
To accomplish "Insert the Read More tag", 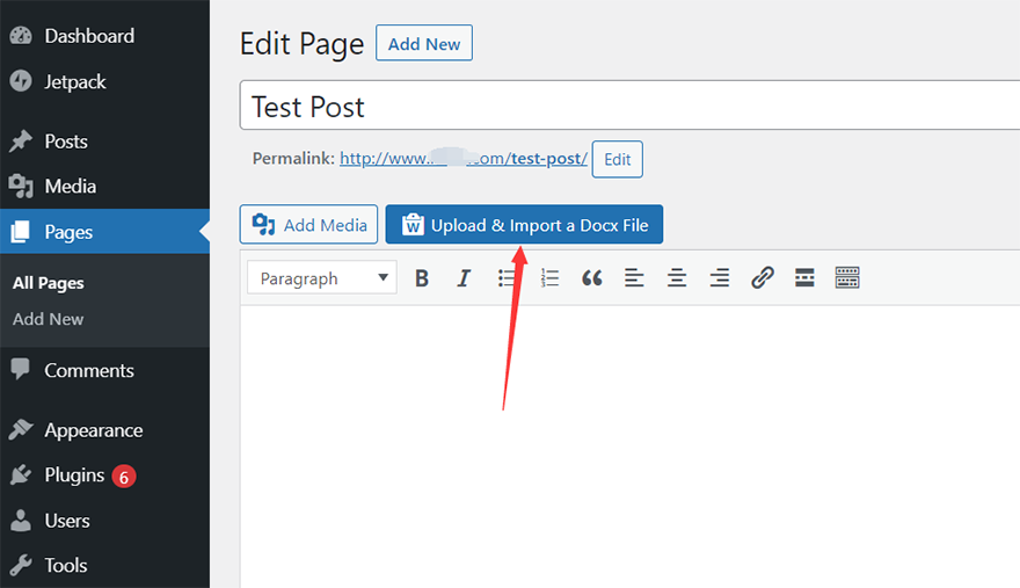I will click(804, 277).
